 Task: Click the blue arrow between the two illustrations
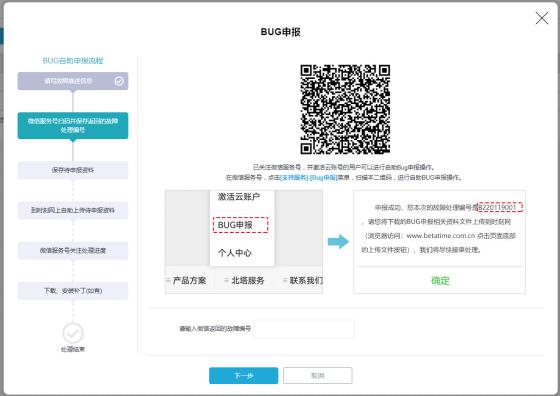338,242
